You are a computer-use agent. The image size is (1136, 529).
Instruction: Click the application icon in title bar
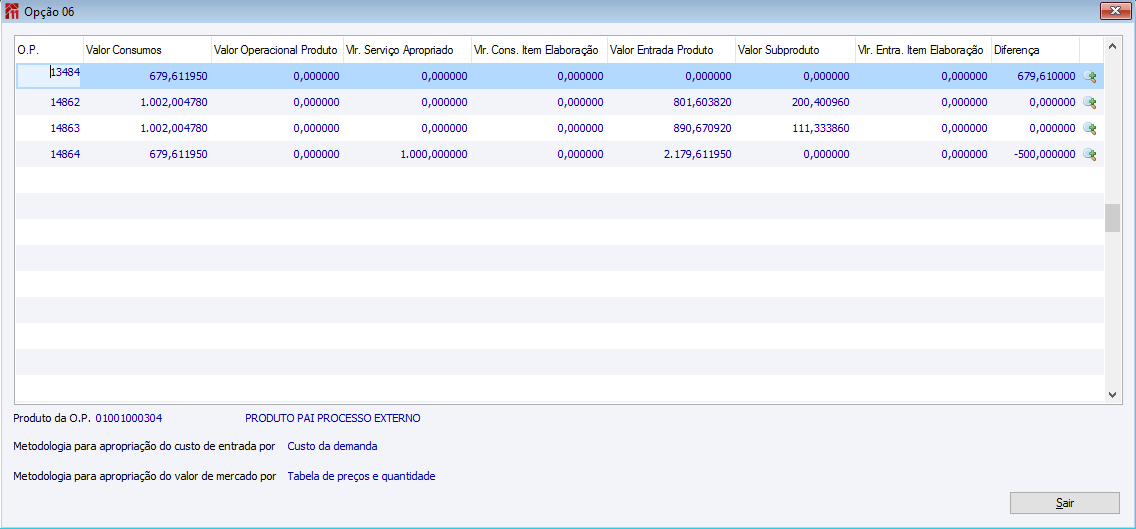point(12,12)
